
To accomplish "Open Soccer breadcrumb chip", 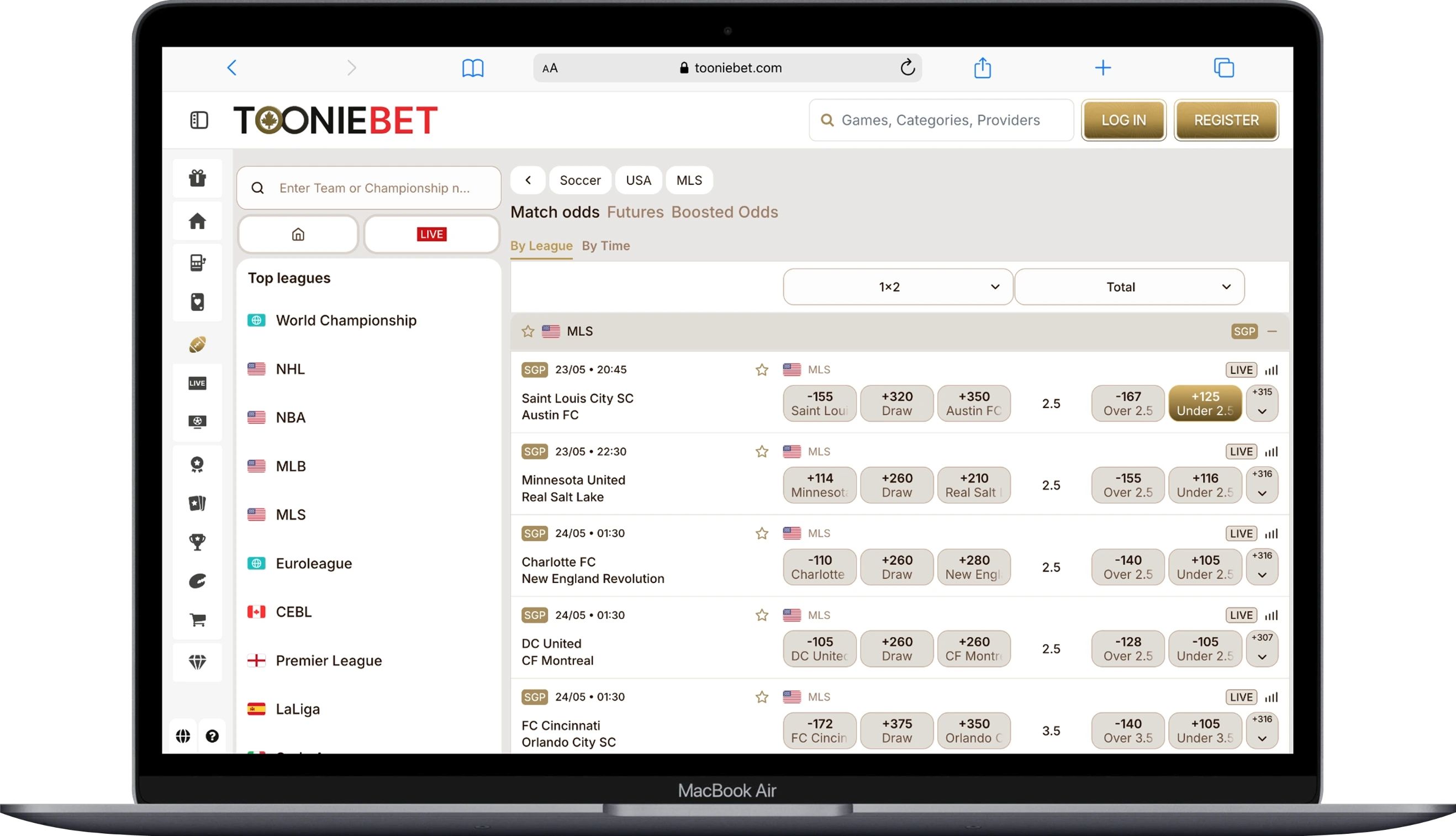I will click(580, 181).
